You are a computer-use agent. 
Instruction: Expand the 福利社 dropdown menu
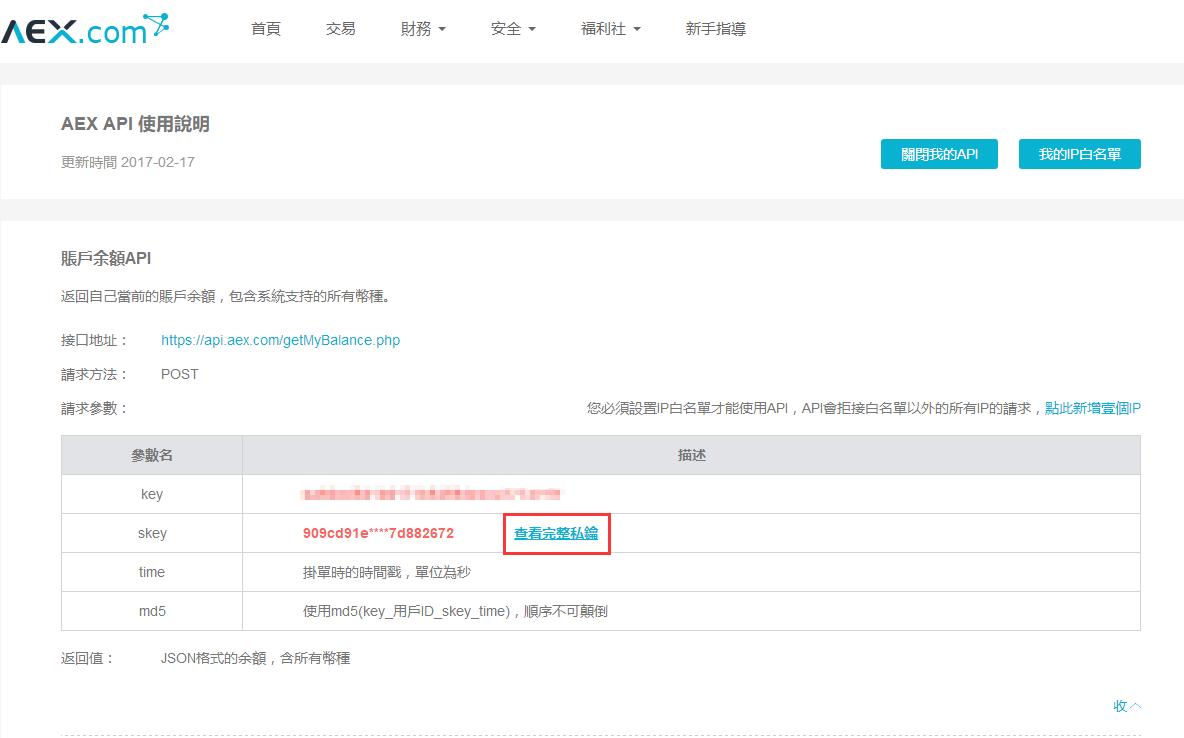coord(610,29)
